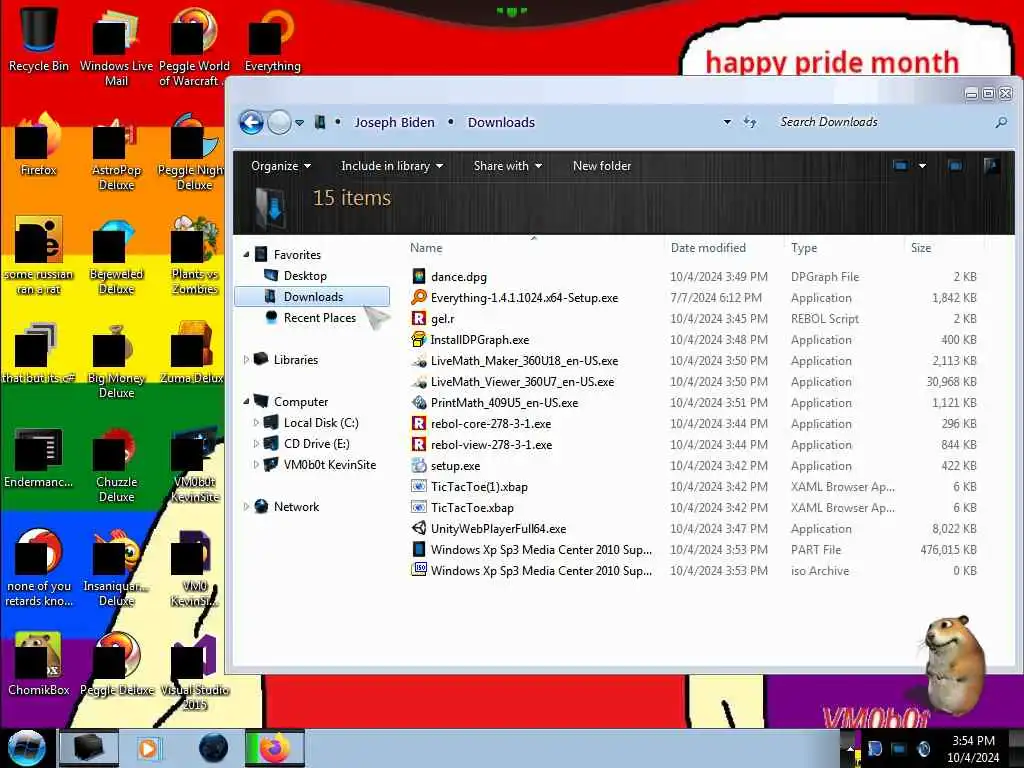Select the Everything-1.4.1.1024.x64-Setup.exe icon

419,297
